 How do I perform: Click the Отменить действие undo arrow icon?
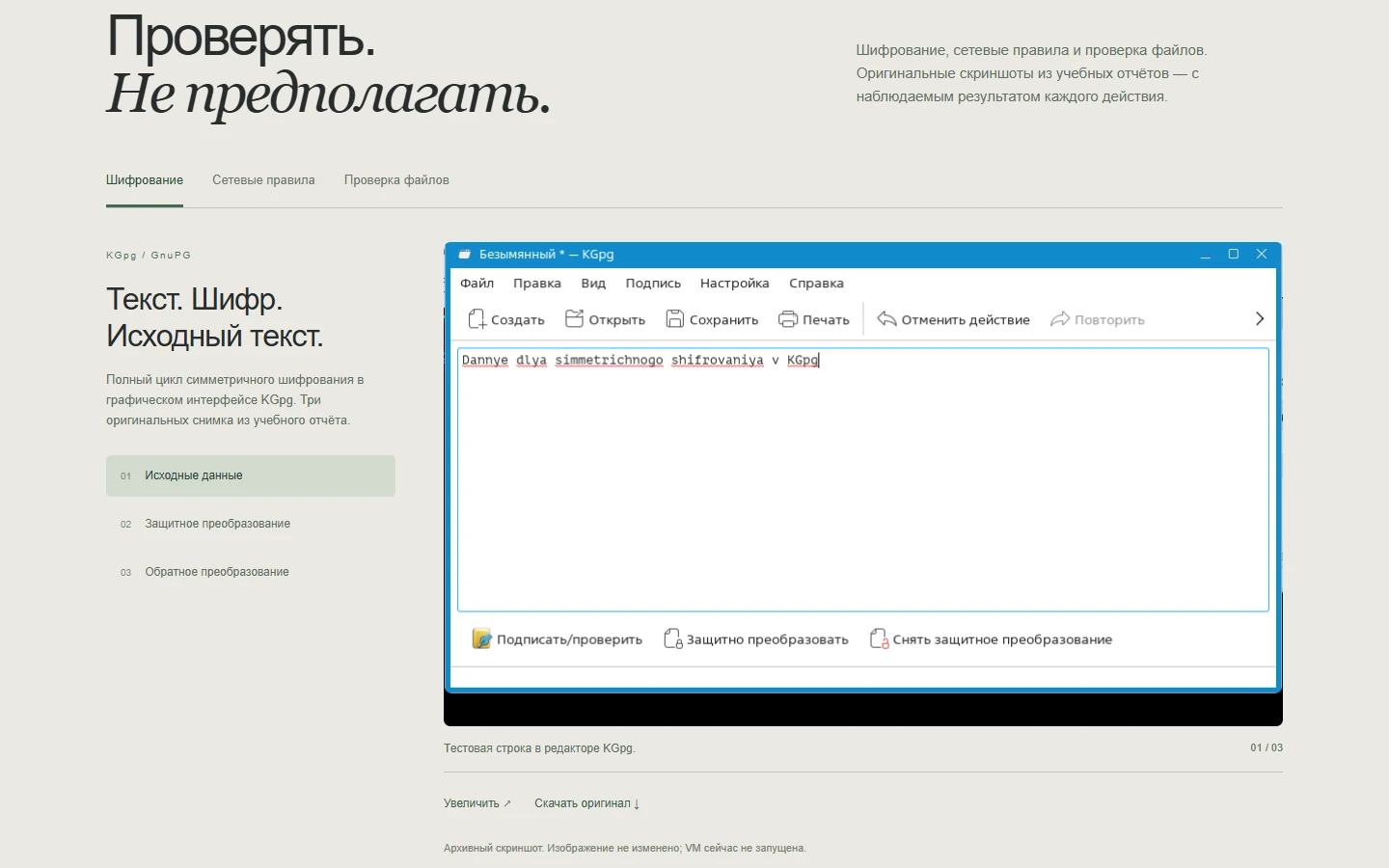pyautogui.click(x=886, y=319)
